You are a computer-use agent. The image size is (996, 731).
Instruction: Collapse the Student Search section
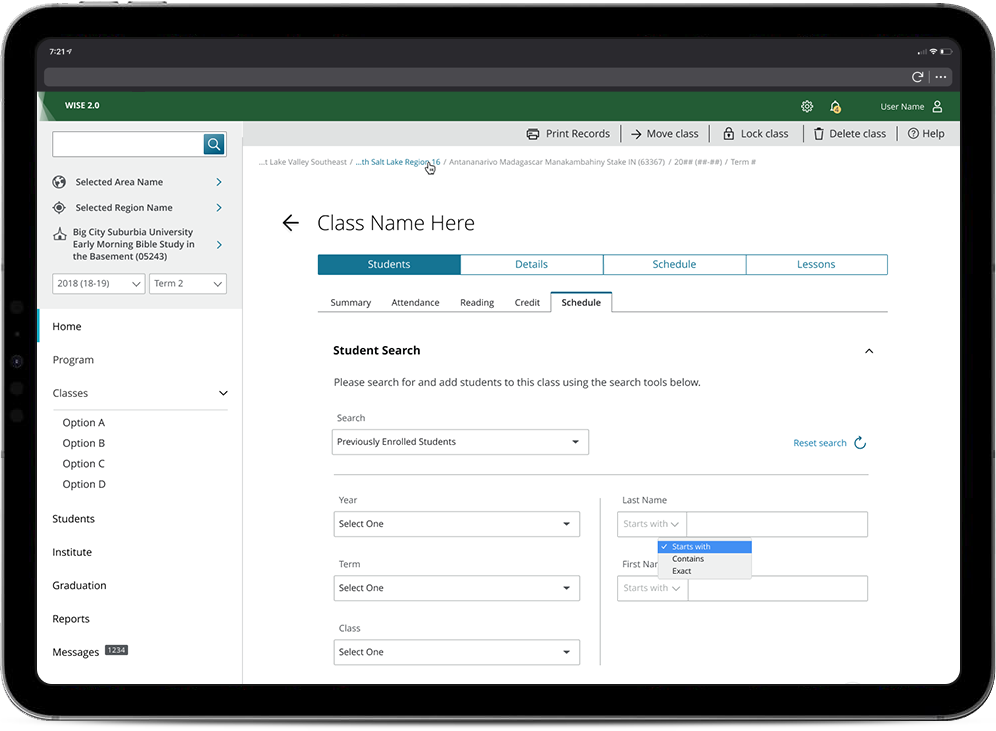(x=869, y=351)
